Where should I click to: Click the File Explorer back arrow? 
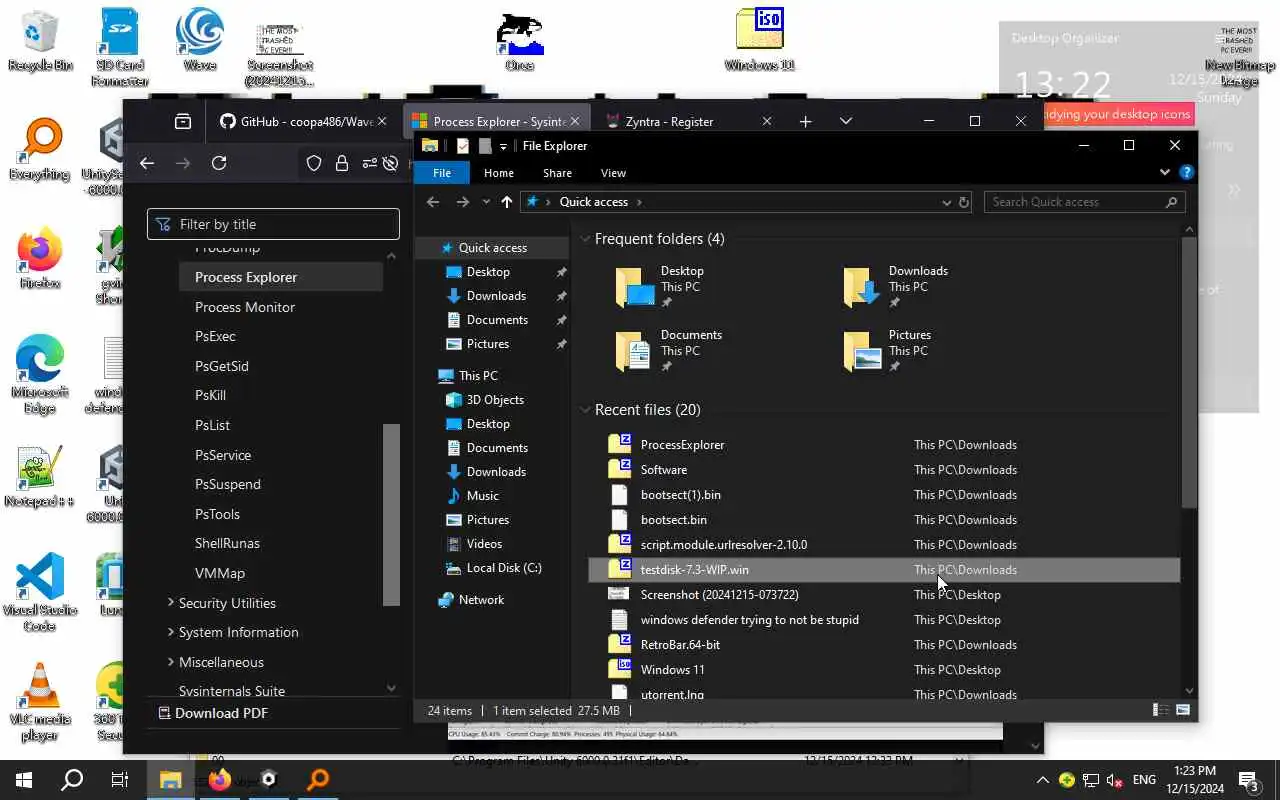[433, 202]
